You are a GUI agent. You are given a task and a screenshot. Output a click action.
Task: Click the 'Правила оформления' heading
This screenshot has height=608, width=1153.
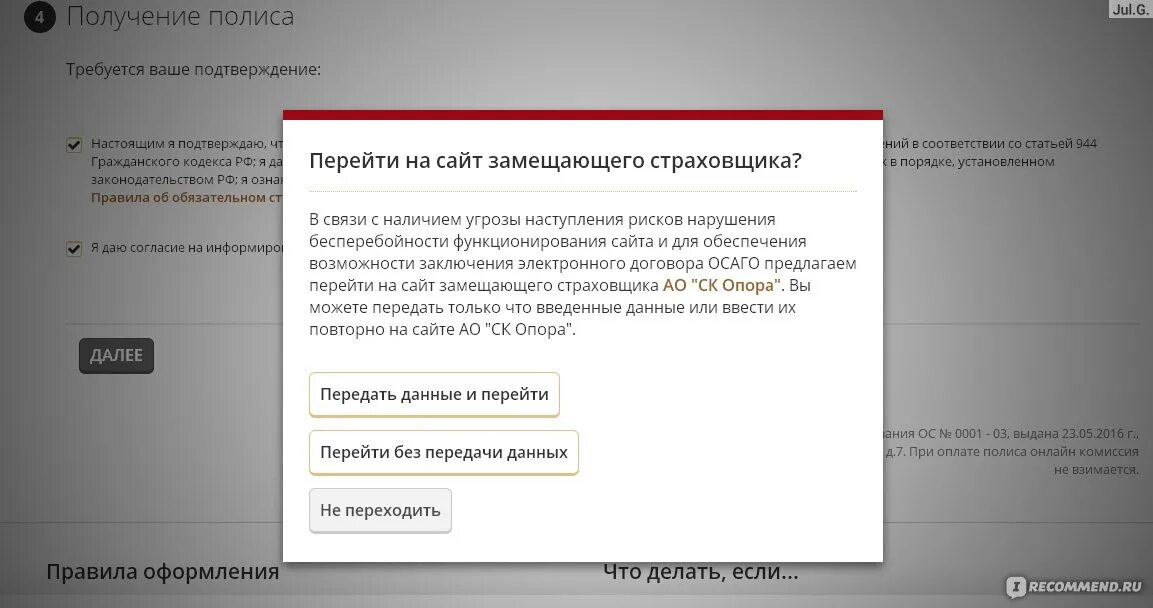(x=163, y=571)
